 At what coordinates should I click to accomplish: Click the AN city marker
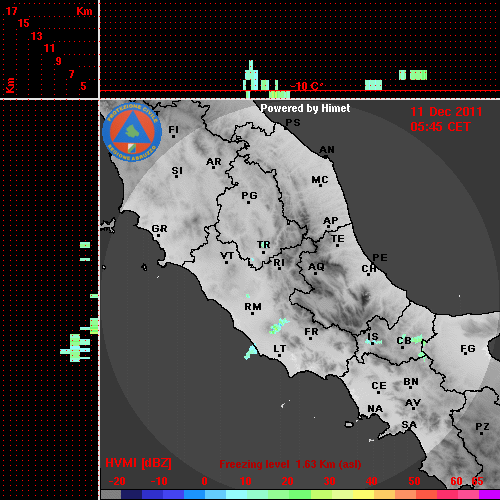pos(327,151)
